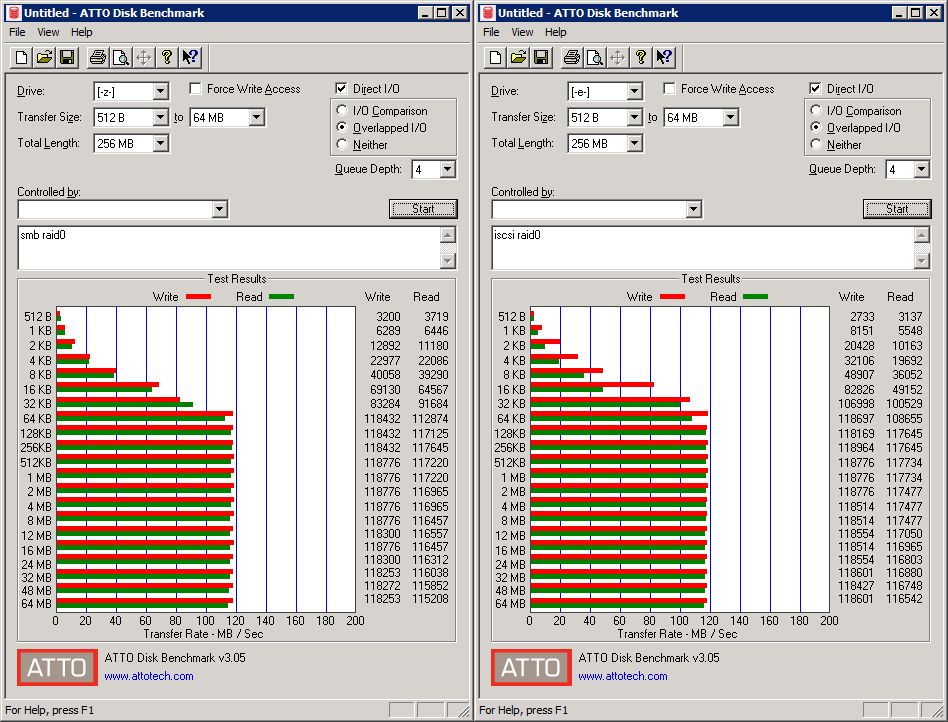Start the benchmark in iscsi raid0 window

point(897,209)
